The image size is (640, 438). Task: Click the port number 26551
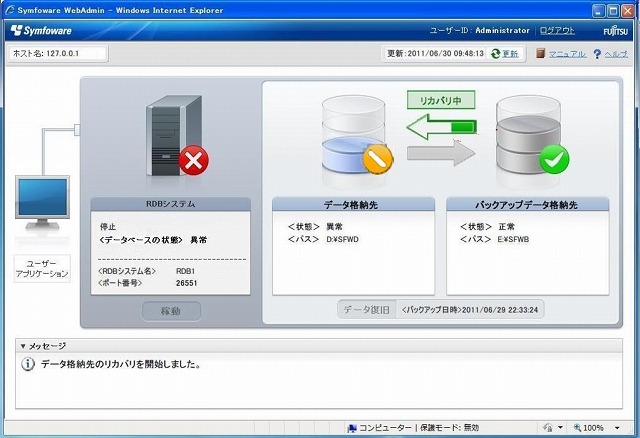click(x=187, y=283)
